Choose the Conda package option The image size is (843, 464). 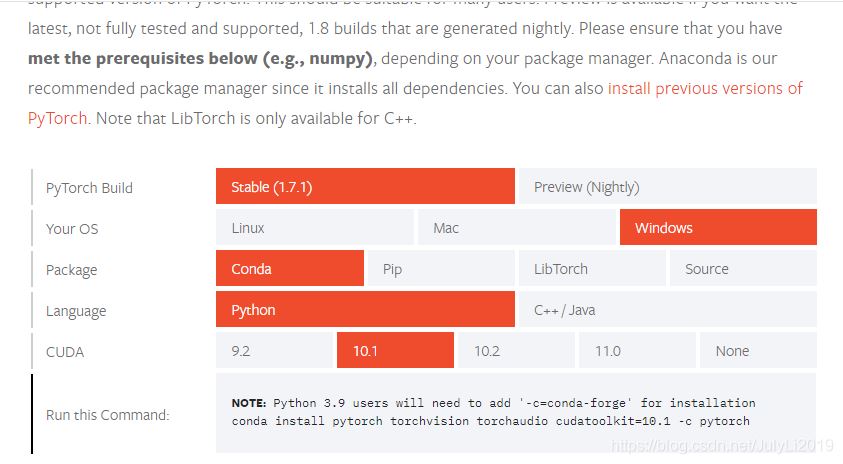290,269
